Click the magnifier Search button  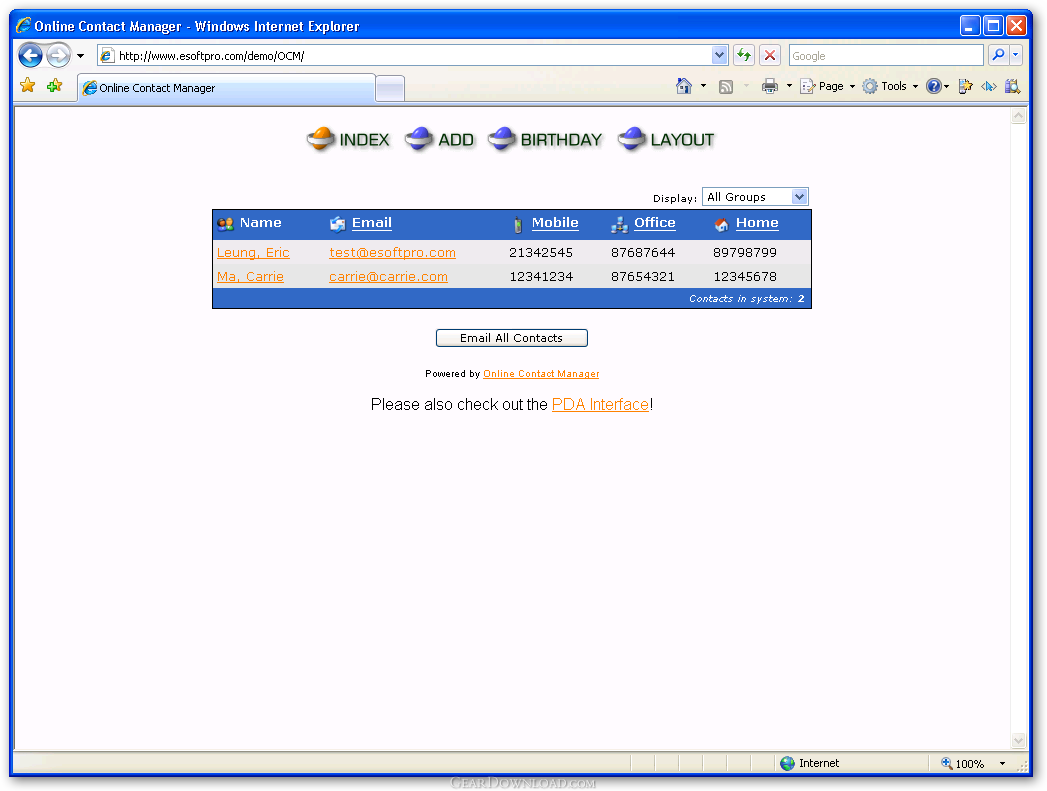pyautogui.click(x=998, y=55)
